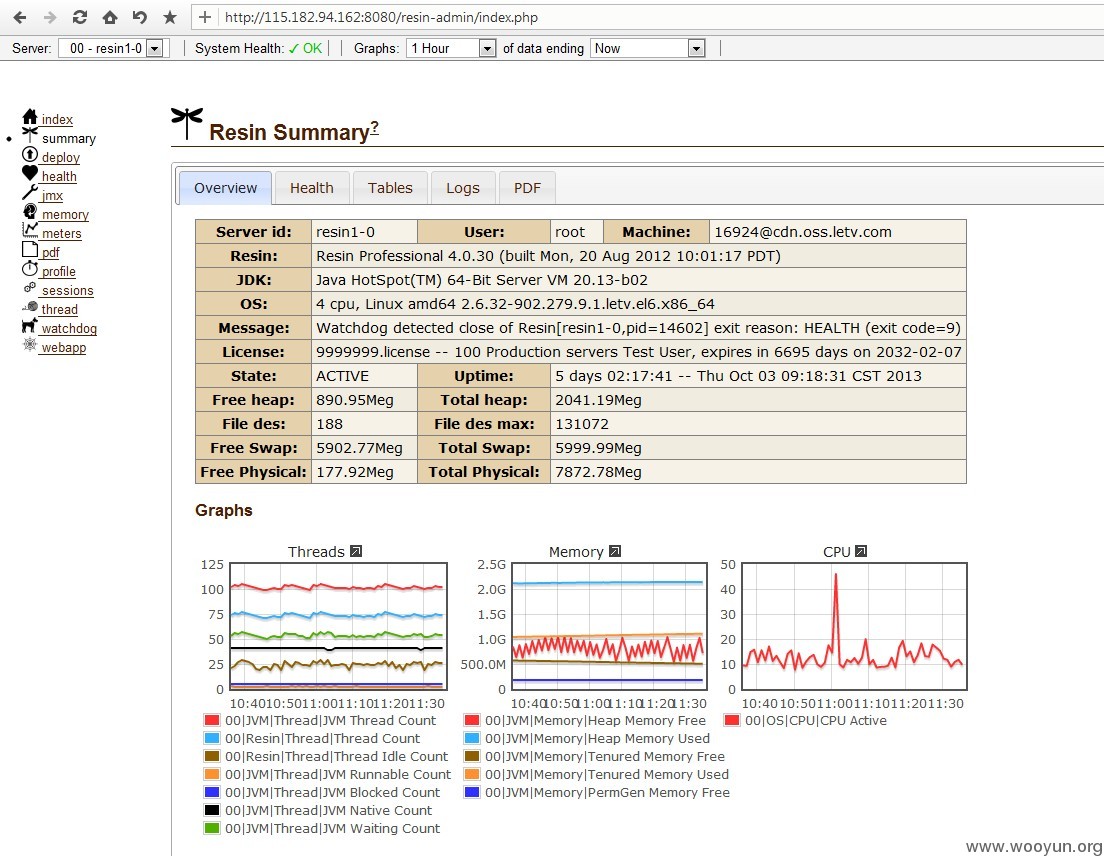
Task: Click the stopwatch icon beside profile
Action: 30,268
